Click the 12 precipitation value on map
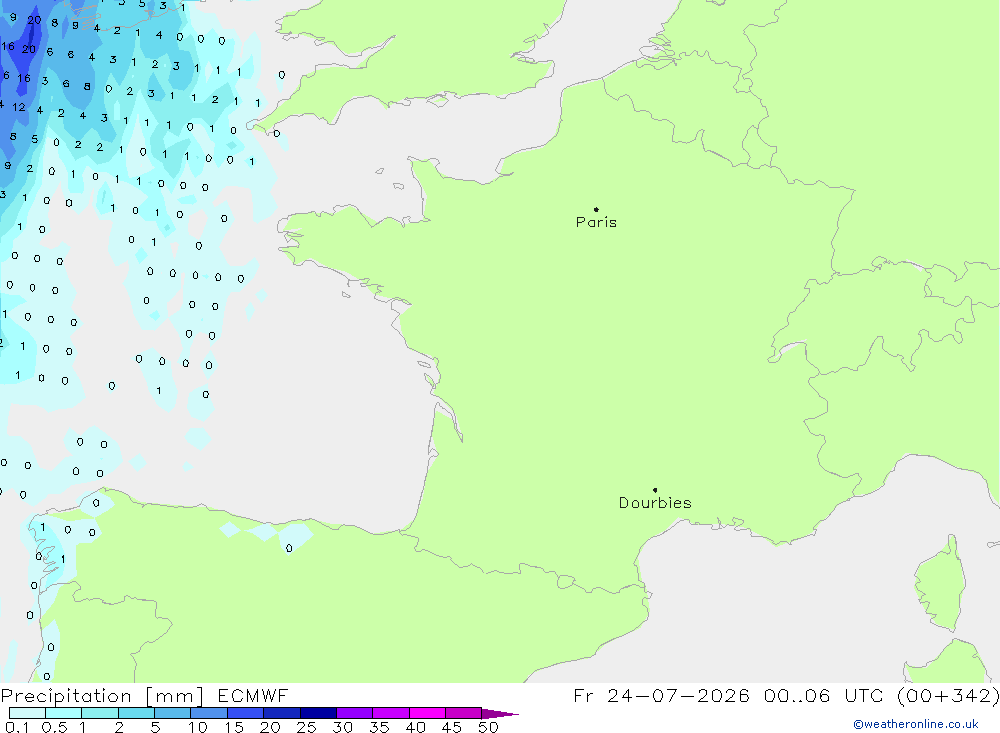The width and height of the screenshot is (1000, 733). 19,107
